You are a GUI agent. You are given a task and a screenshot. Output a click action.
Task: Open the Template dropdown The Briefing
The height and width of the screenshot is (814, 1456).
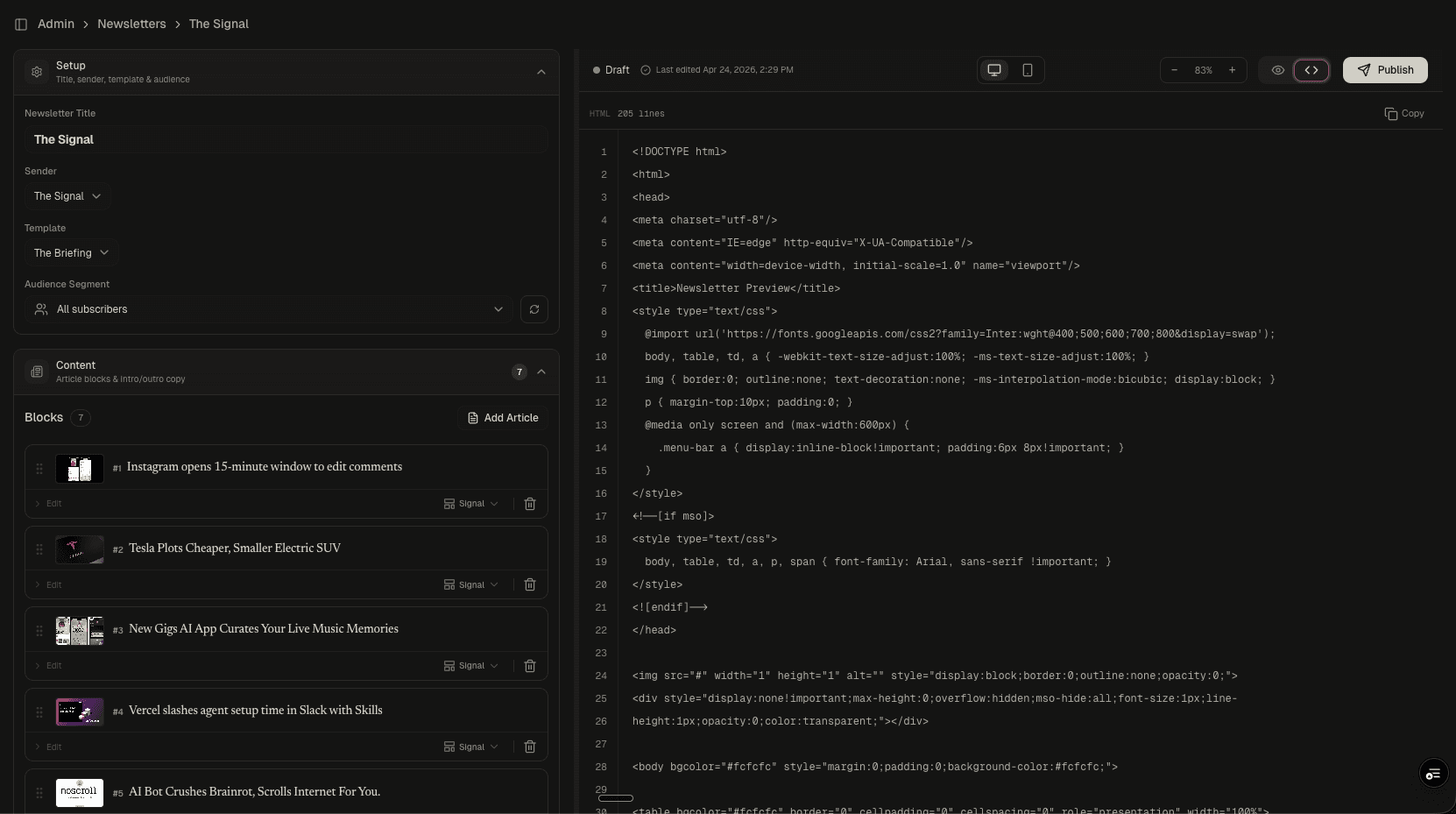coord(71,253)
